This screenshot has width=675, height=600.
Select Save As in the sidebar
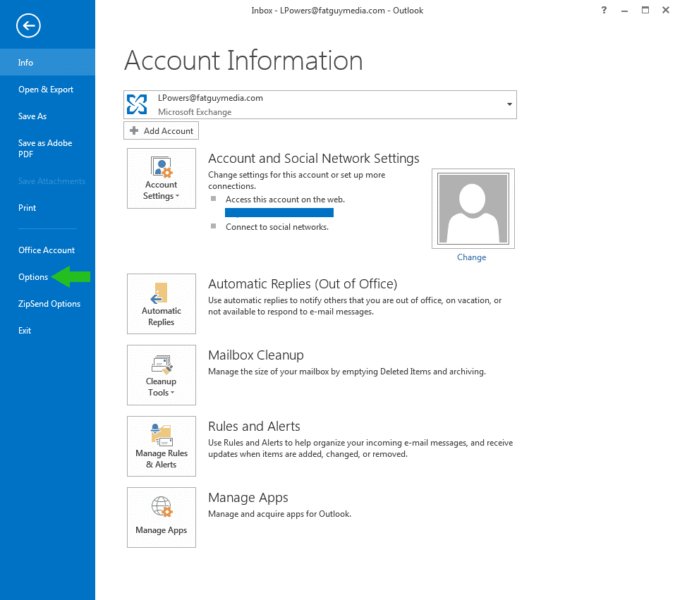click(x=32, y=116)
